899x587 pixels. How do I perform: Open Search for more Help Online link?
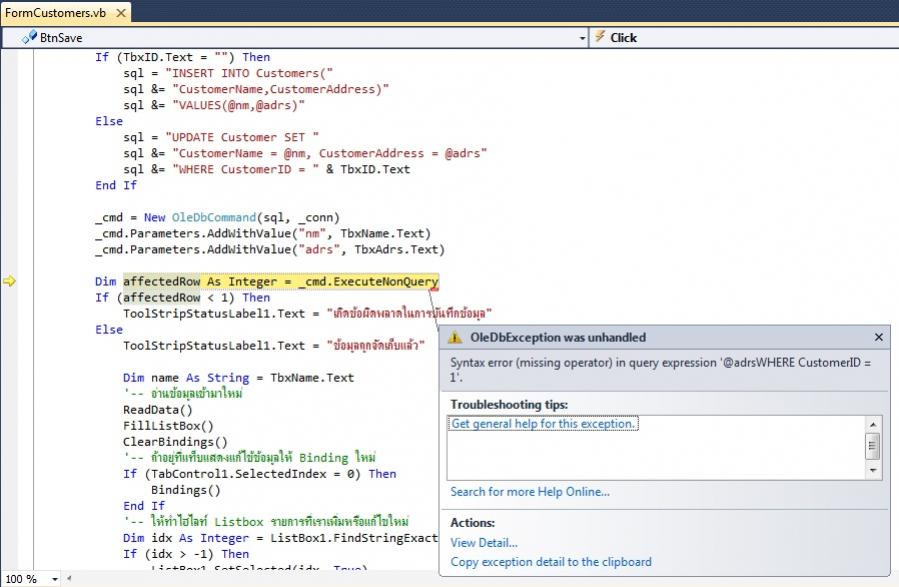pyautogui.click(x=530, y=492)
